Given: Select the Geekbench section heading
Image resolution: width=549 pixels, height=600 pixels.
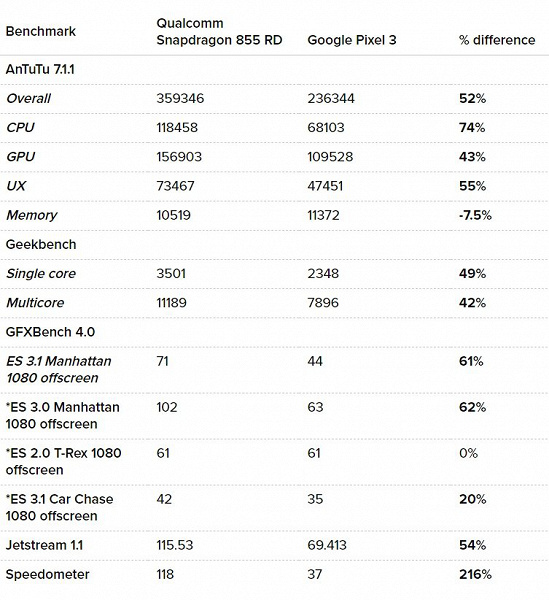Looking at the screenshot, I should tap(41, 245).
